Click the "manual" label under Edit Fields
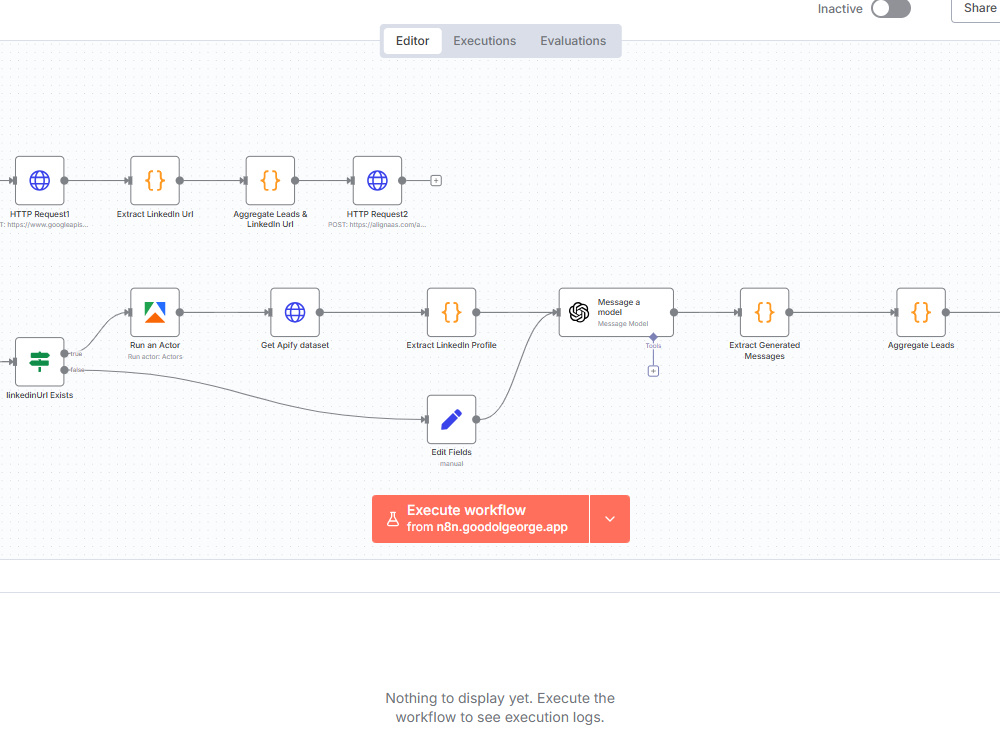 click(452, 464)
